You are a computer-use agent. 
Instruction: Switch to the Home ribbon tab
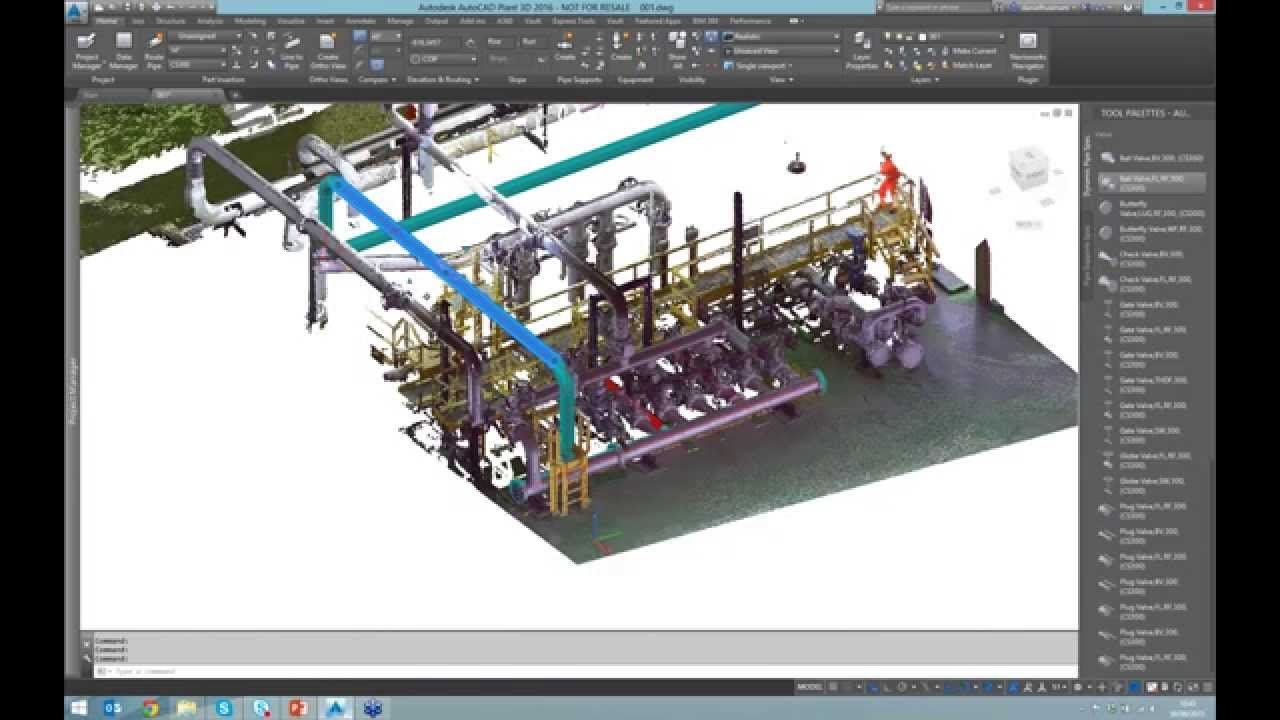click(106, 20)
